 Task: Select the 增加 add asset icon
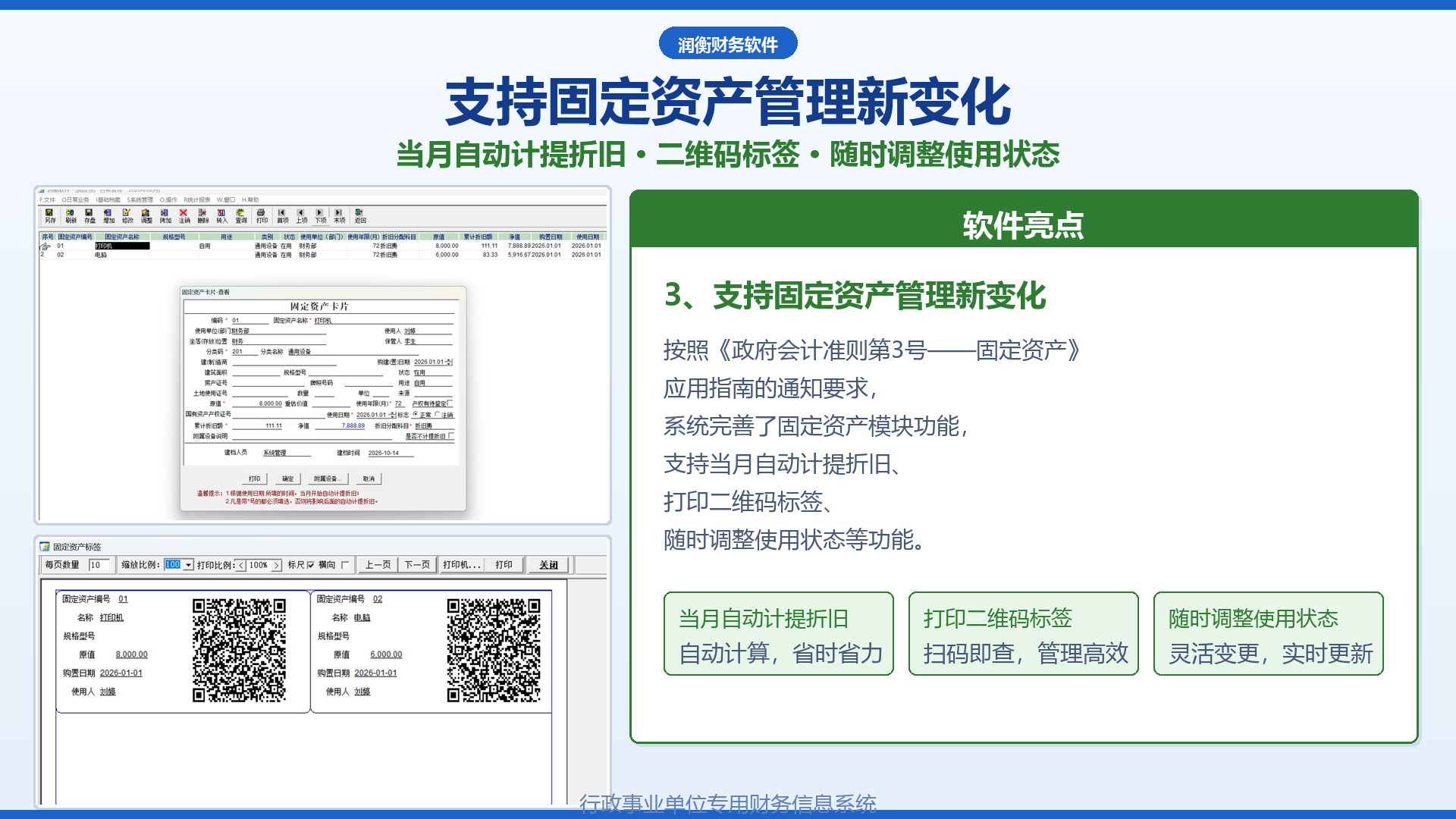(x=108, y=215)
